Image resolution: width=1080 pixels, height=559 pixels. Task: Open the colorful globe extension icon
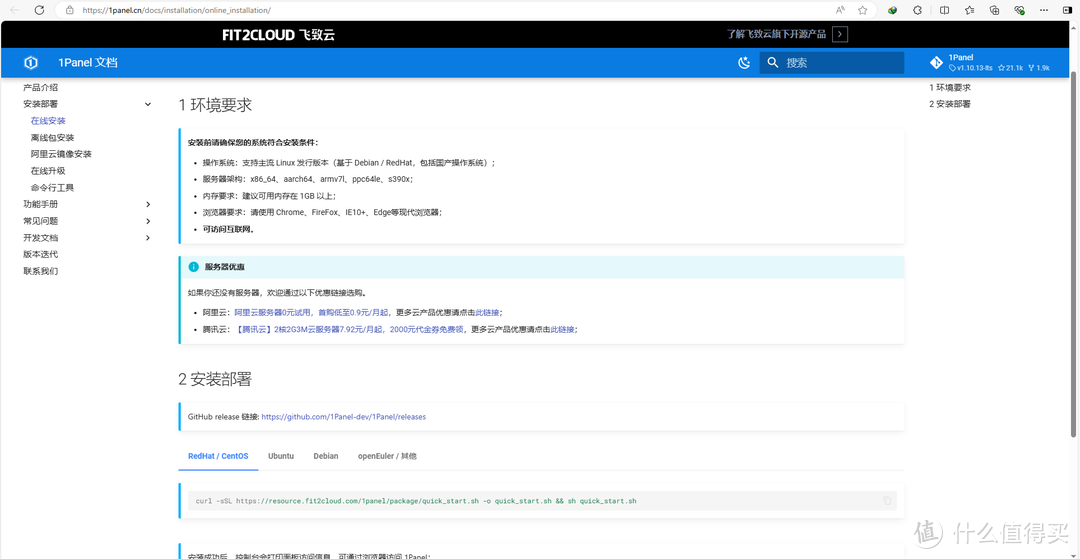[x=892, y=10]
